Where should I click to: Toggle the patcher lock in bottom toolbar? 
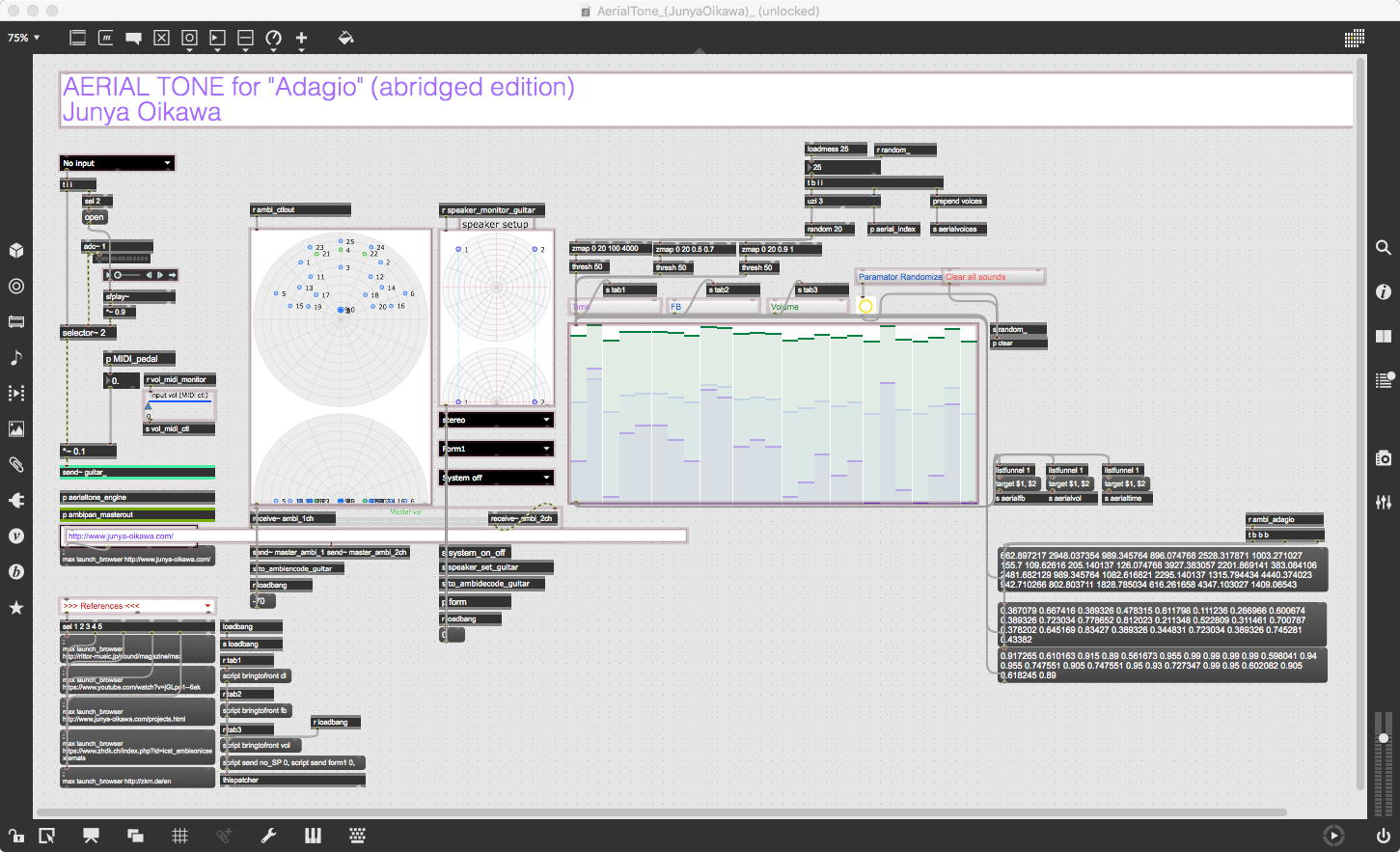pos(16,836)
